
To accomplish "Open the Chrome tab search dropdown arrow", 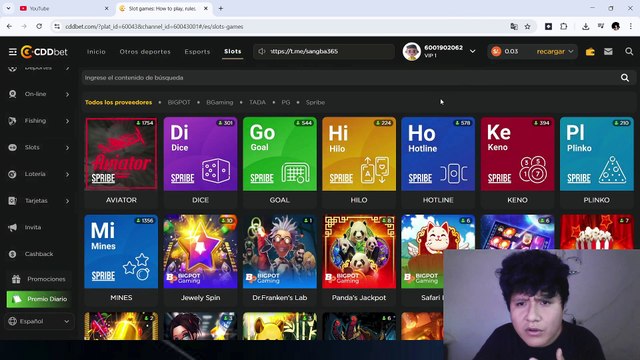I will pyautogui.click(x=8, y=8).
